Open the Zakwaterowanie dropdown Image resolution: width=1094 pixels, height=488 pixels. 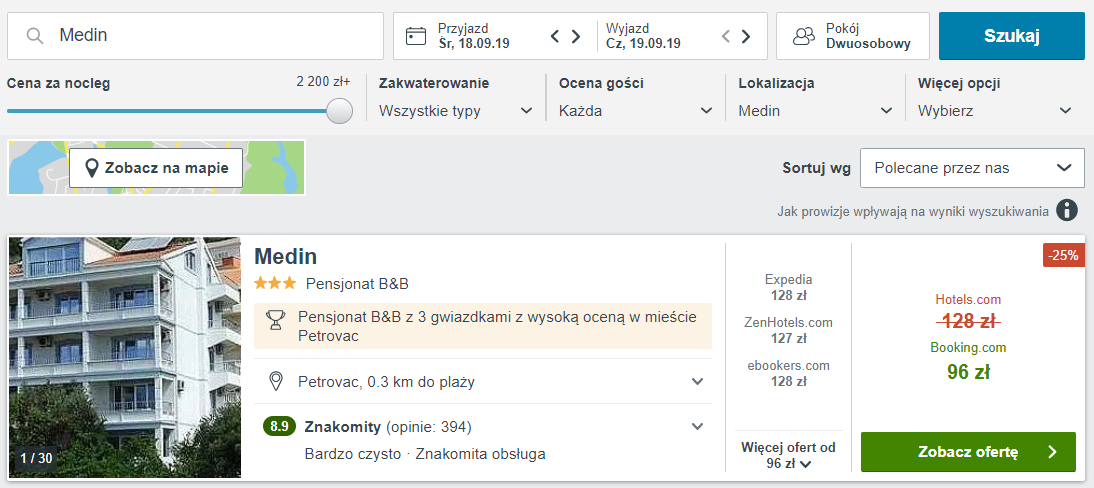point(455,110)
